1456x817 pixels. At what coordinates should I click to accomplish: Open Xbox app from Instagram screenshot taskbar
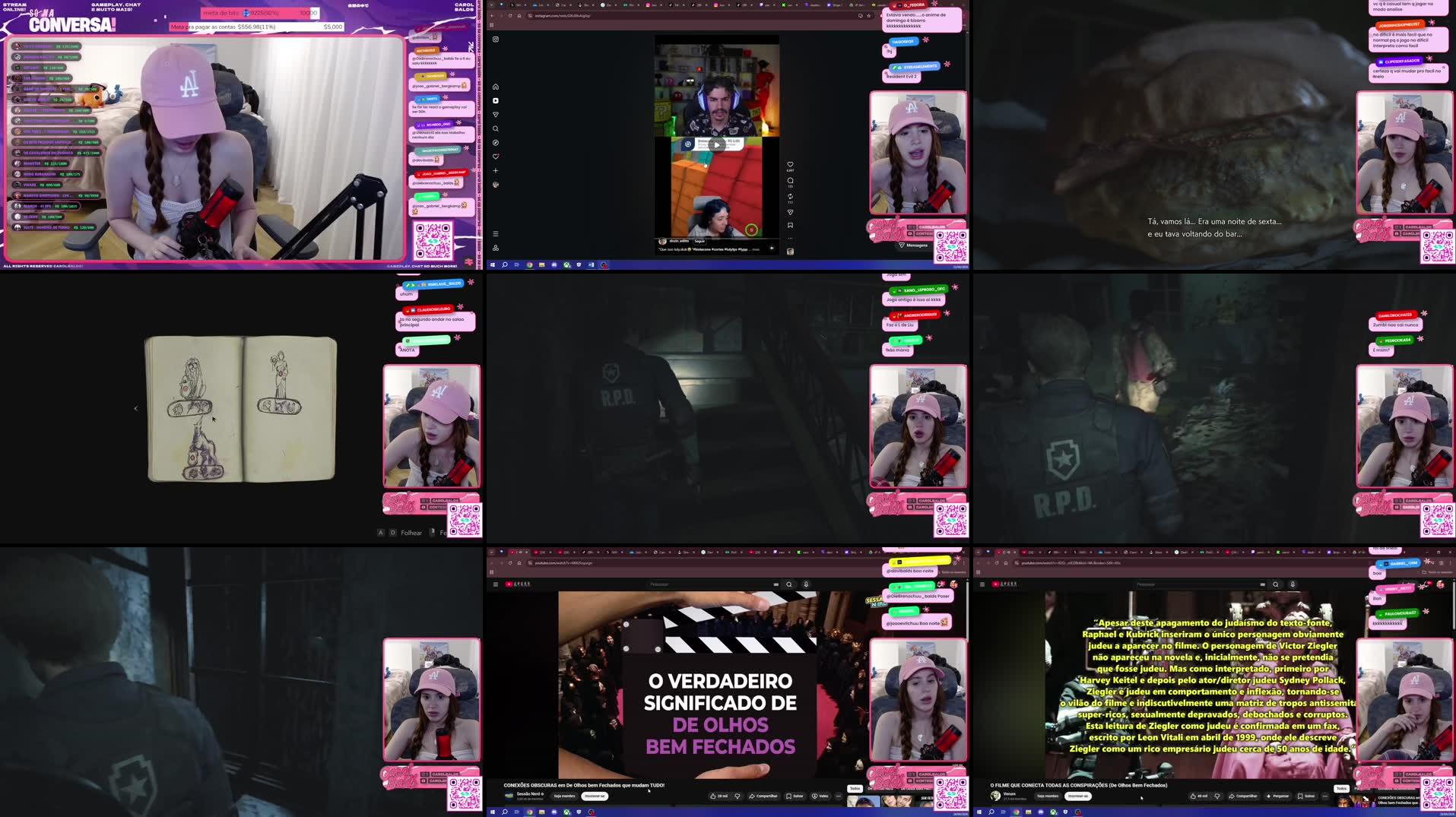tap(566, 264)
